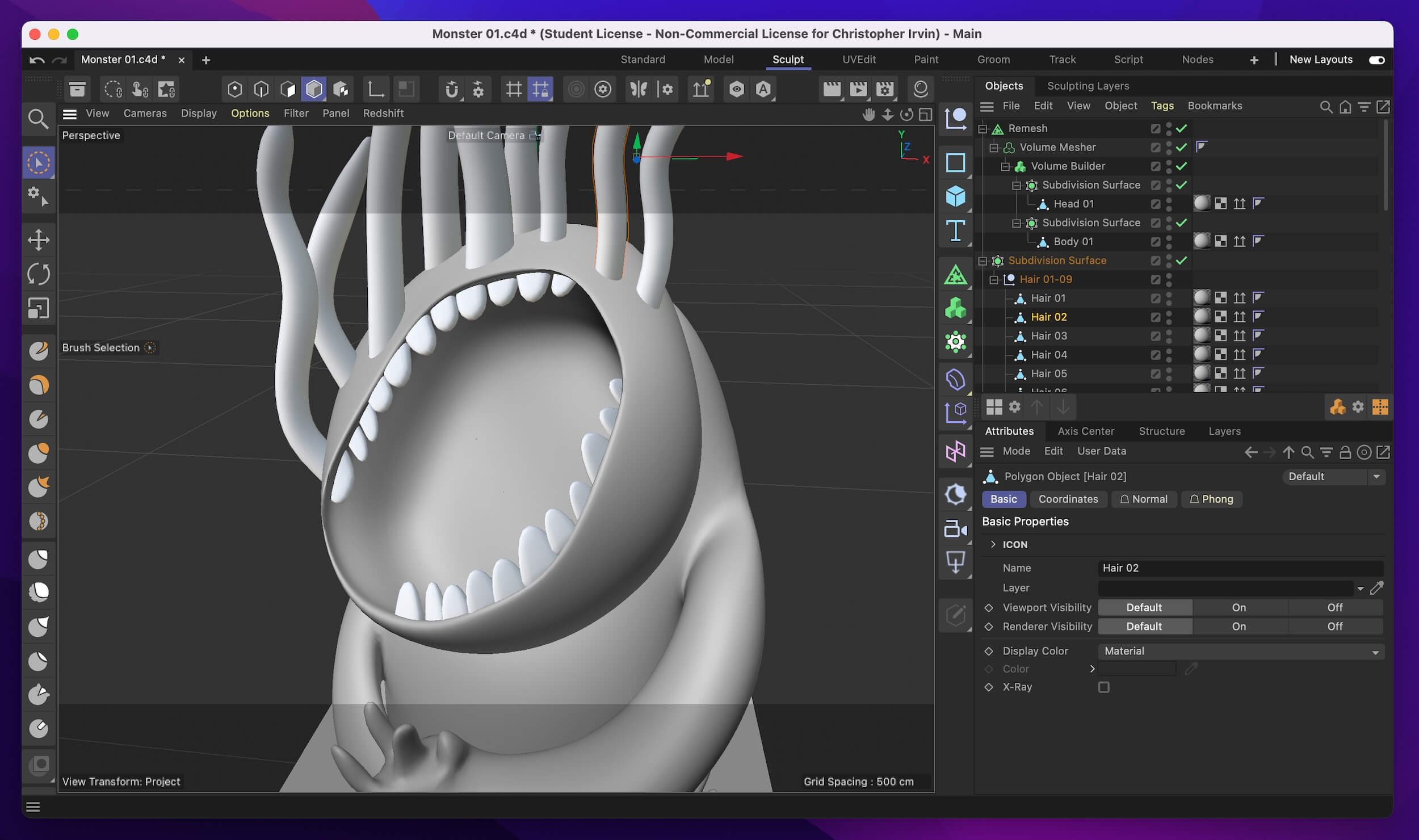Set Renderer Visibility to Off
The height and width of the screenshot is (840, 1419).
point(1335,627)
